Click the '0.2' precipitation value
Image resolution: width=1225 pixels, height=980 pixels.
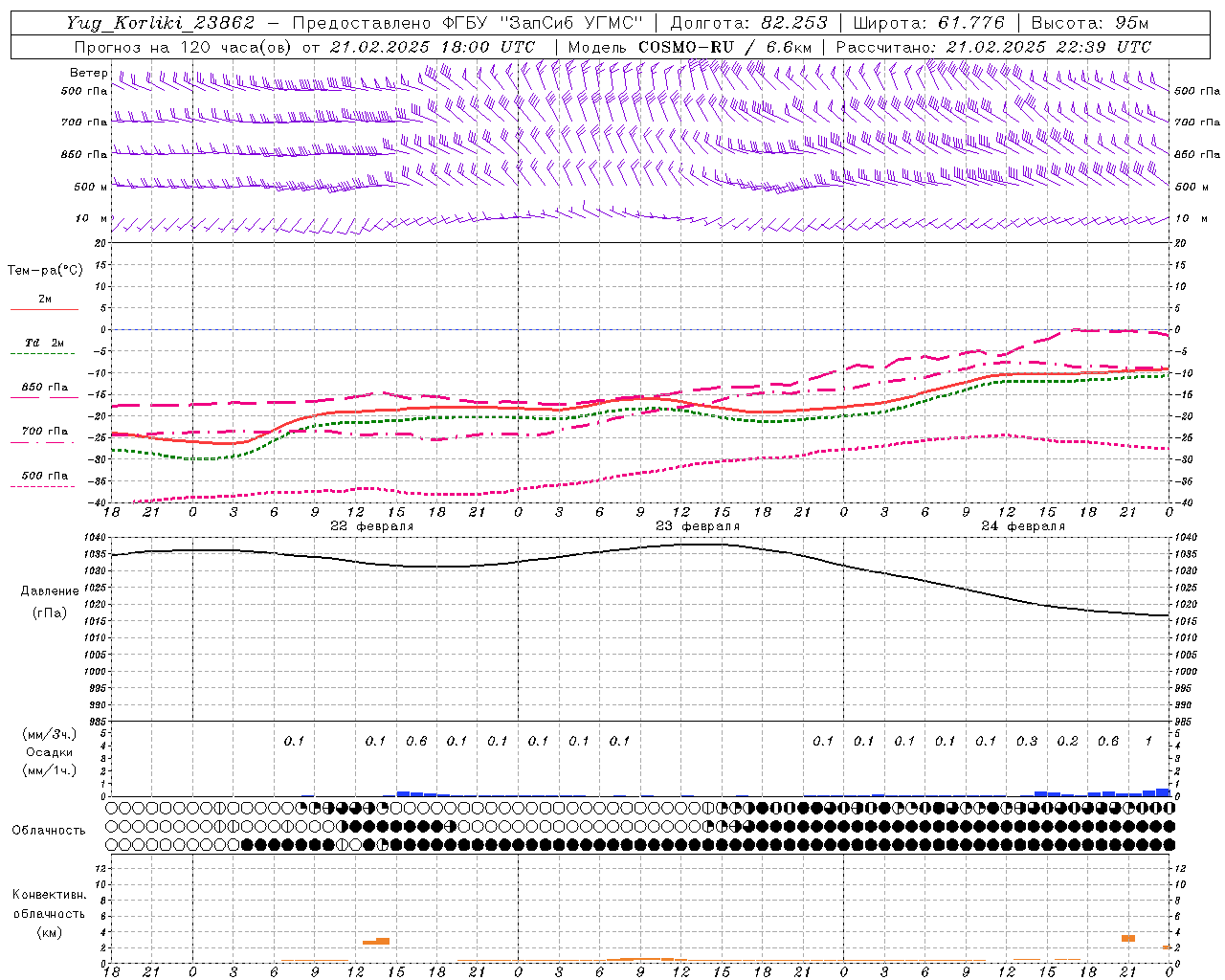[x=1068, y=741]
